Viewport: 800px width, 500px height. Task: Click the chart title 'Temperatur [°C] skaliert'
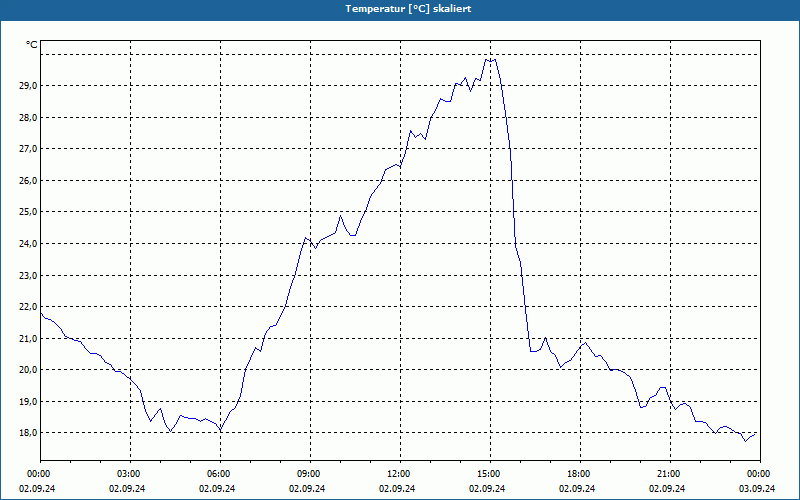[408, 9]
